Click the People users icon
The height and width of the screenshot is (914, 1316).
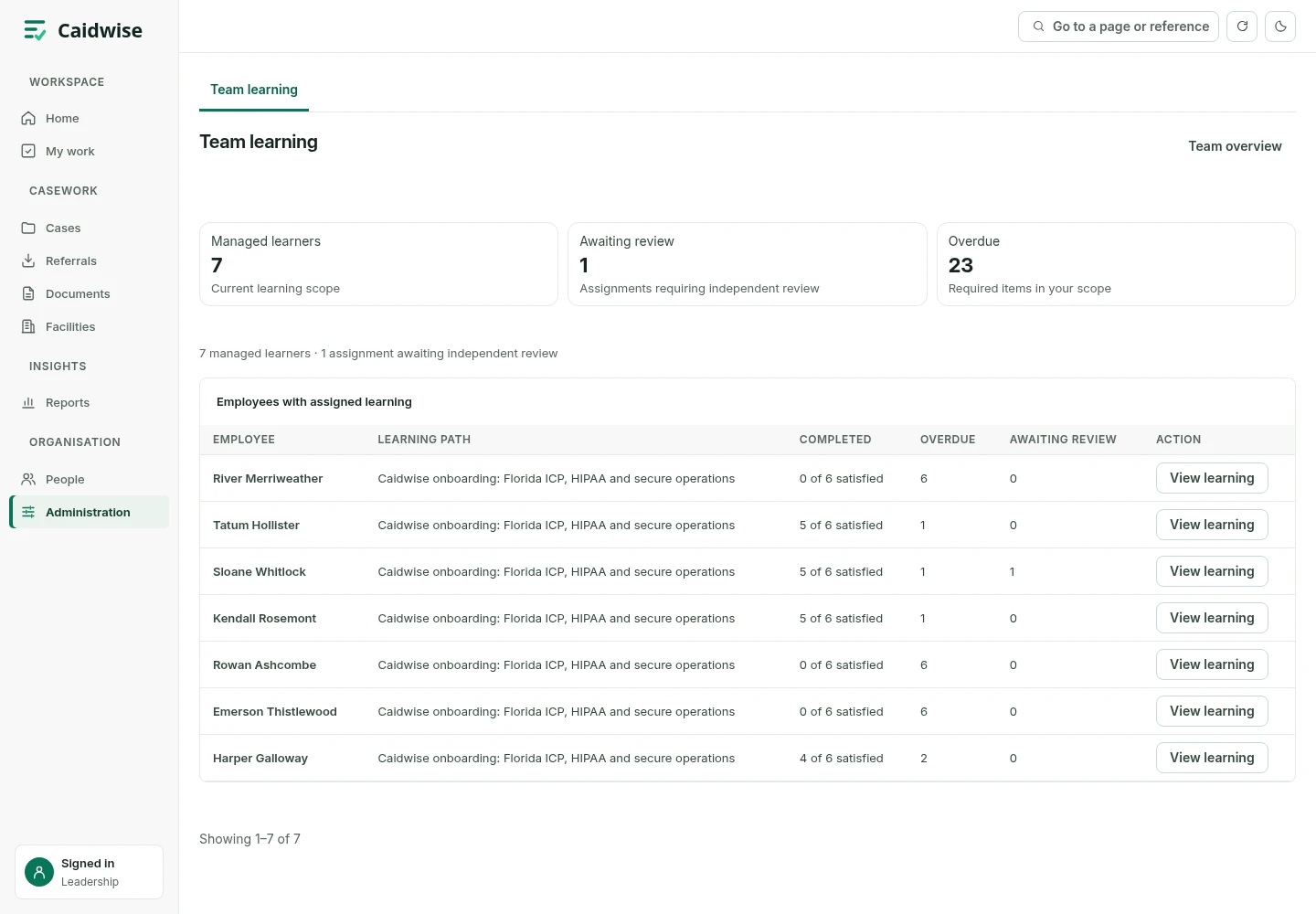point(28,479)
